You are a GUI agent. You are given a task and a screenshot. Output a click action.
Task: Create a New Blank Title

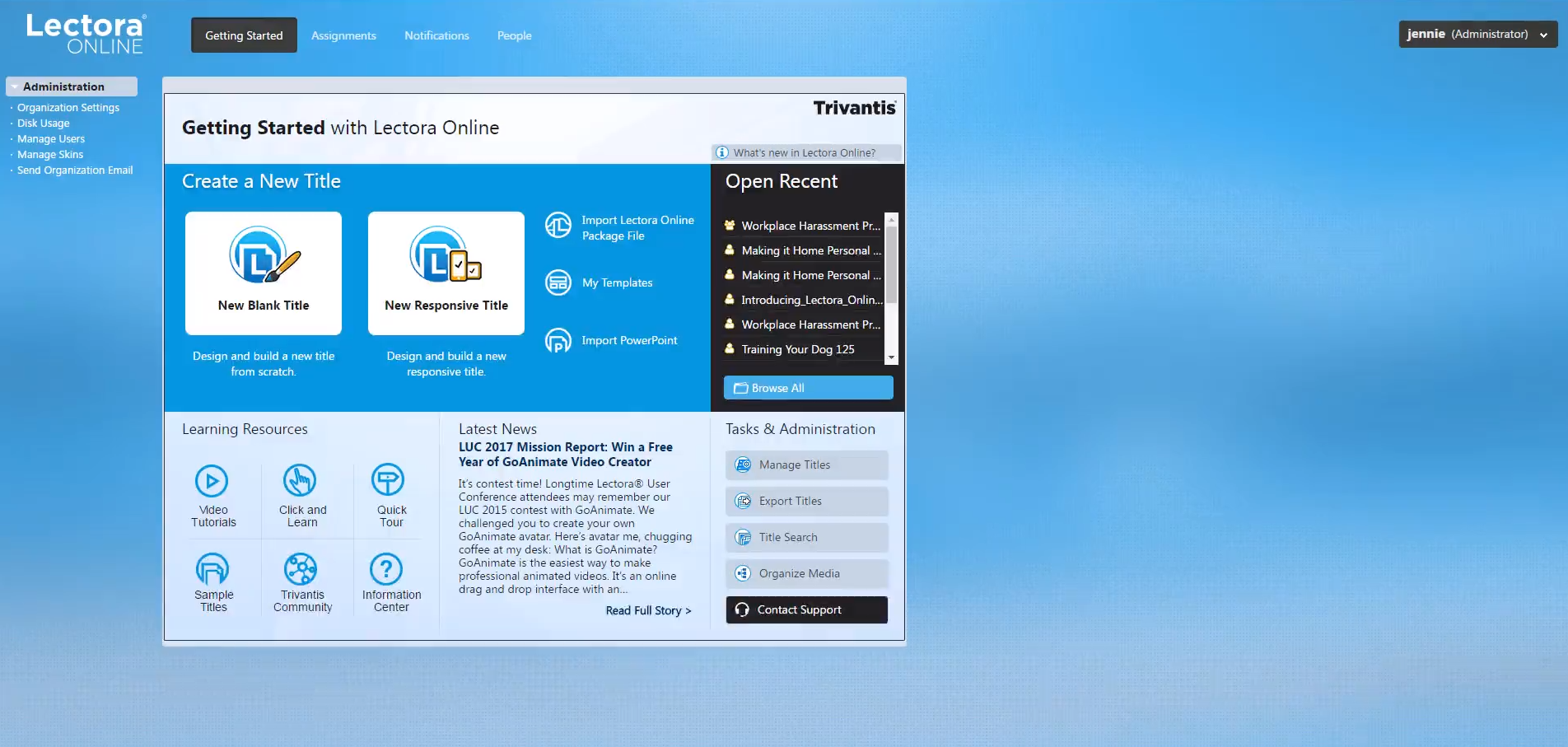click(264, 273)
